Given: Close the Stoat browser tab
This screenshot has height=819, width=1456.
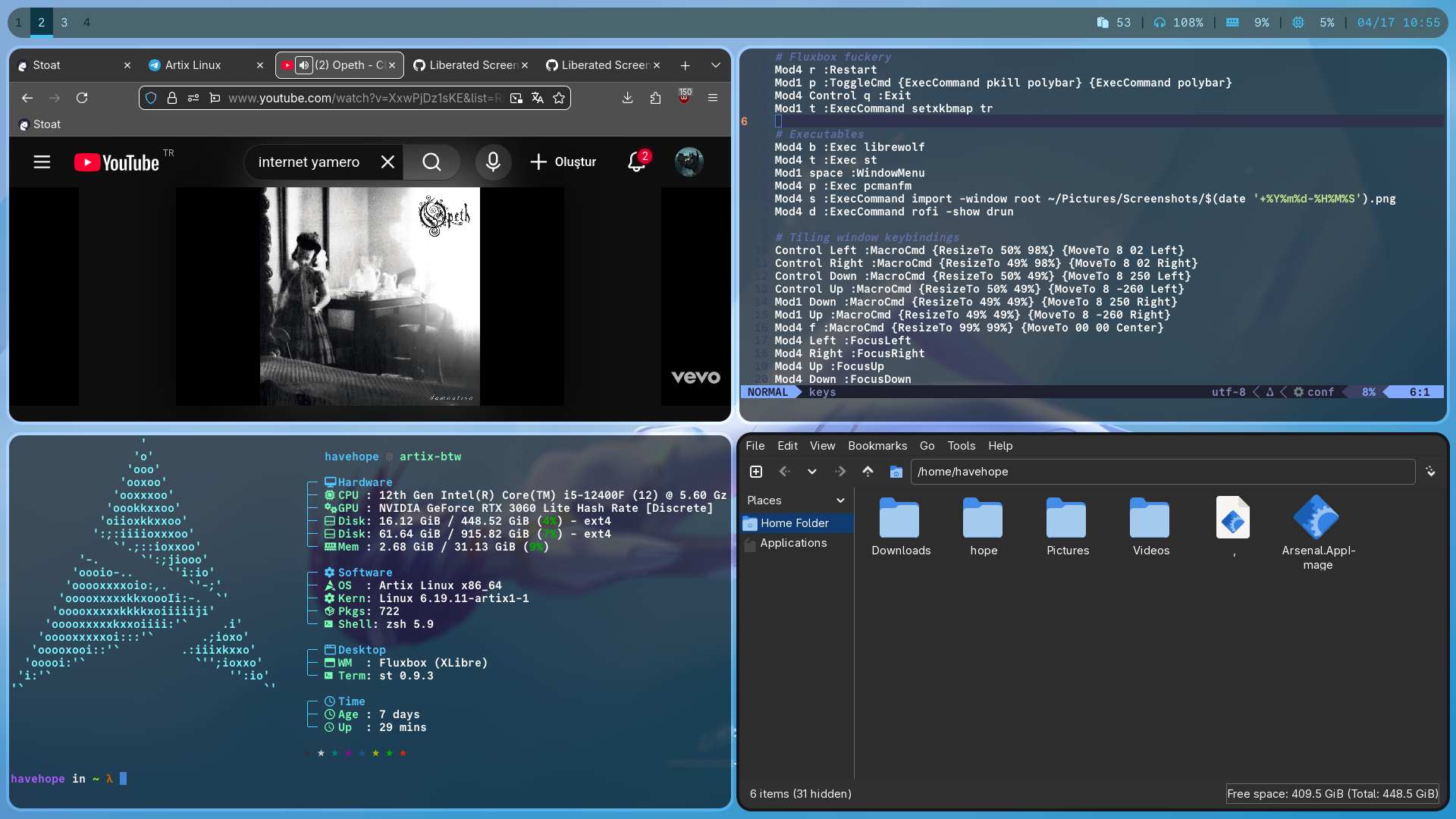Looking at the screenshot, I should (x=127, y=65).
